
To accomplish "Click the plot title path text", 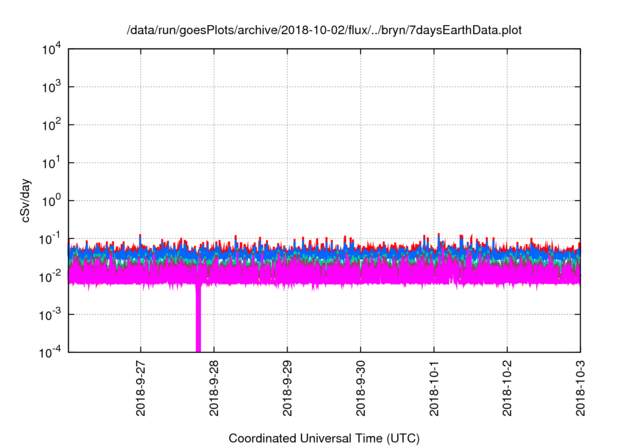I will [x=324, y=30].
